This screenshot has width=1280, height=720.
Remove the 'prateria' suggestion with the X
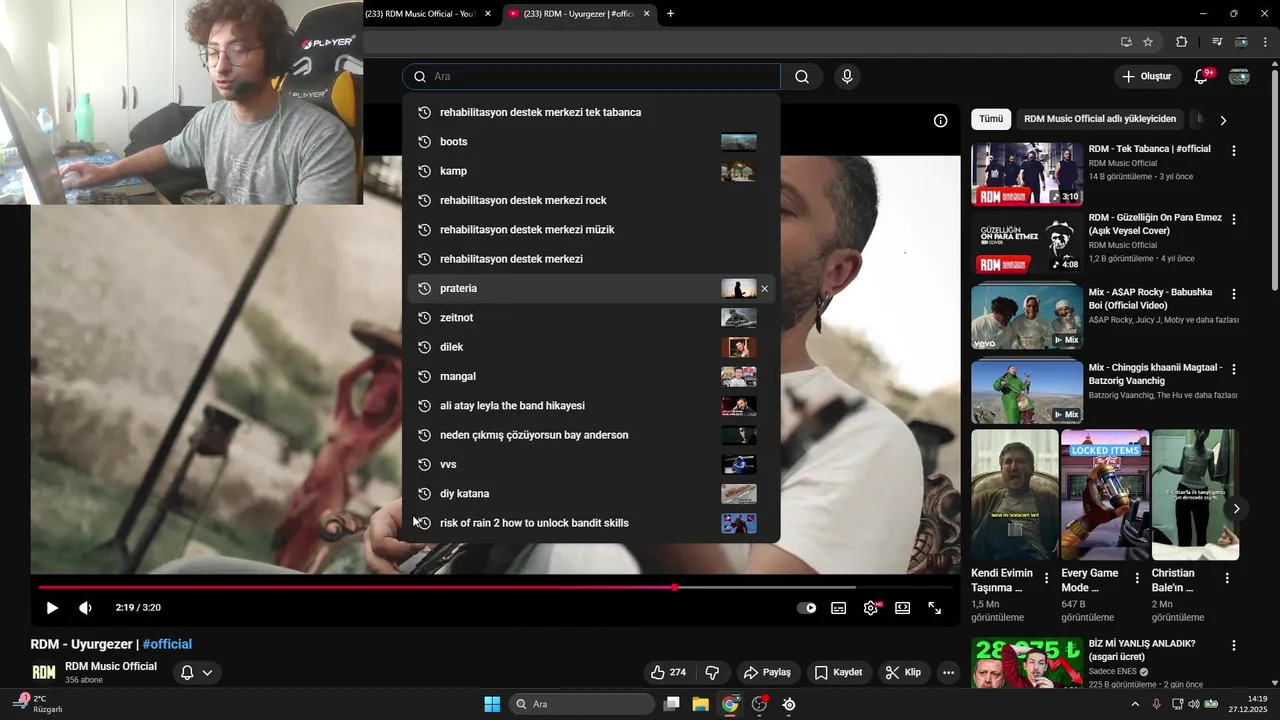[765, 289]
